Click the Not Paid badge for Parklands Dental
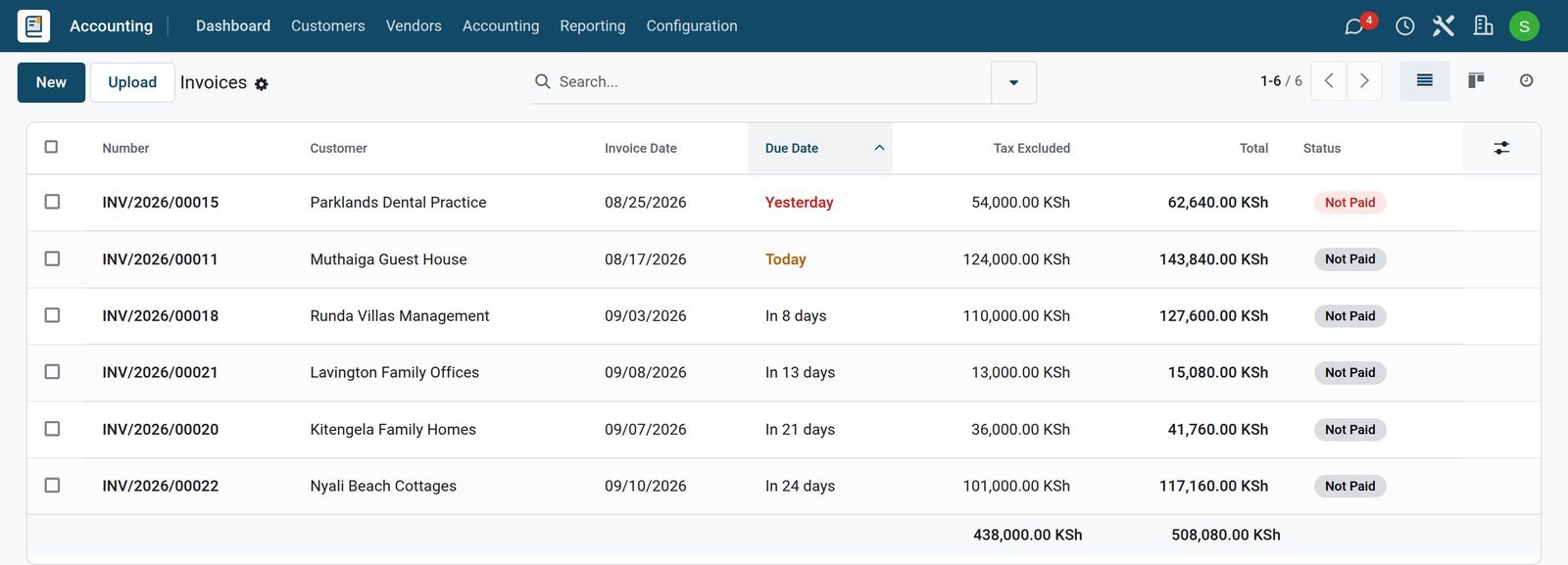This screenshot has height=565, width=1568. point(1349,203)
